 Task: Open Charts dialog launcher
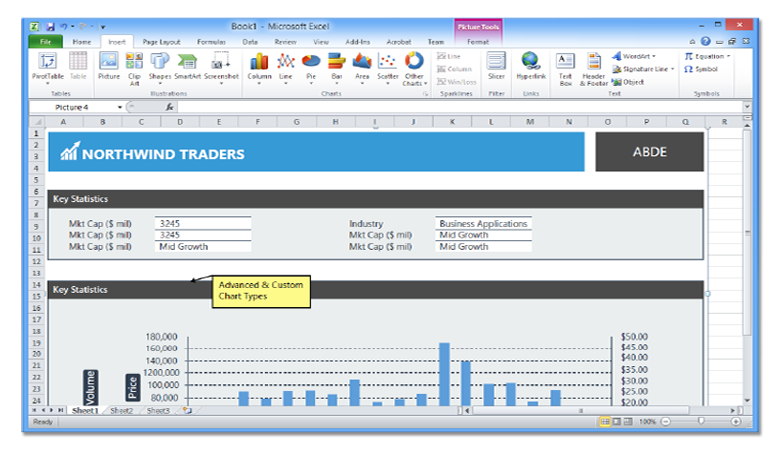click(x=425, y=93)
